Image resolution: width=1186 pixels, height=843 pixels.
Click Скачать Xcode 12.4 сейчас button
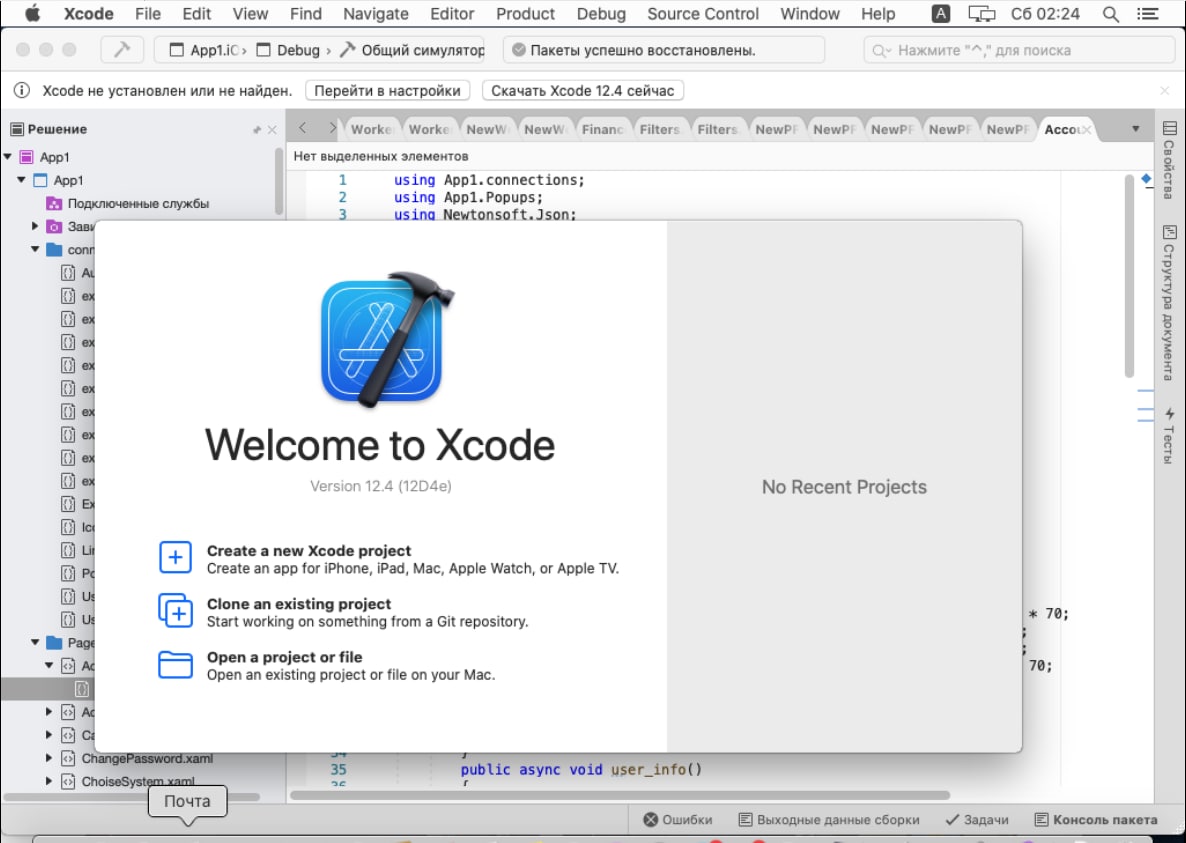pos(582,91)
